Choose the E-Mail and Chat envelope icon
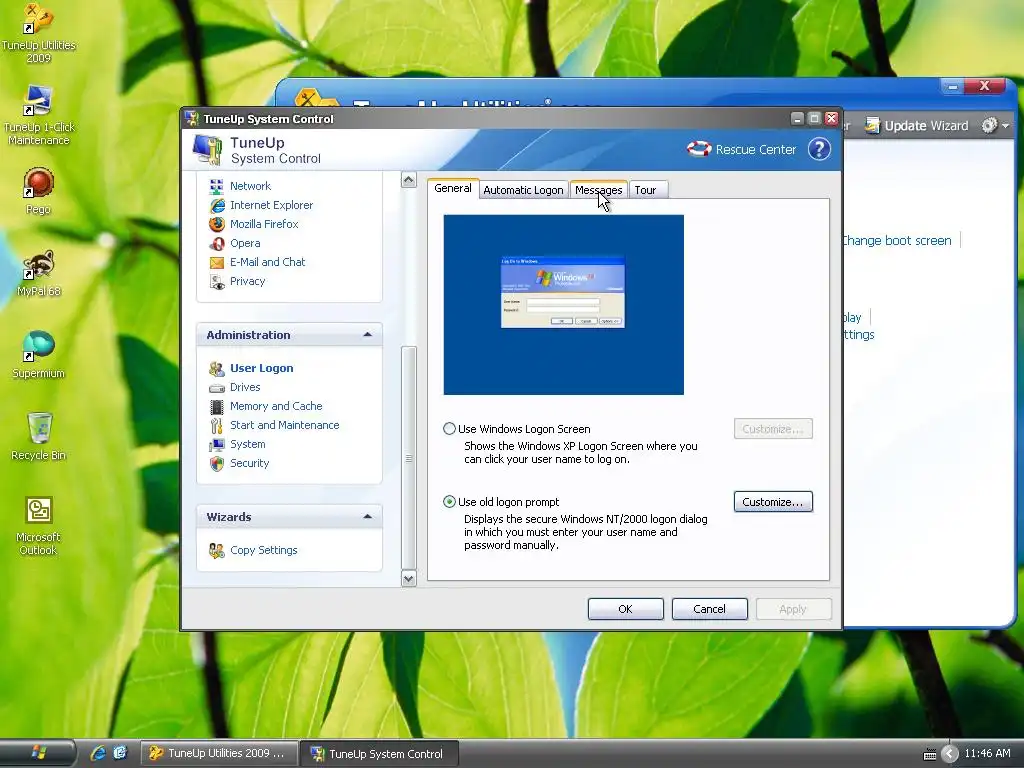 click(216, 263)
